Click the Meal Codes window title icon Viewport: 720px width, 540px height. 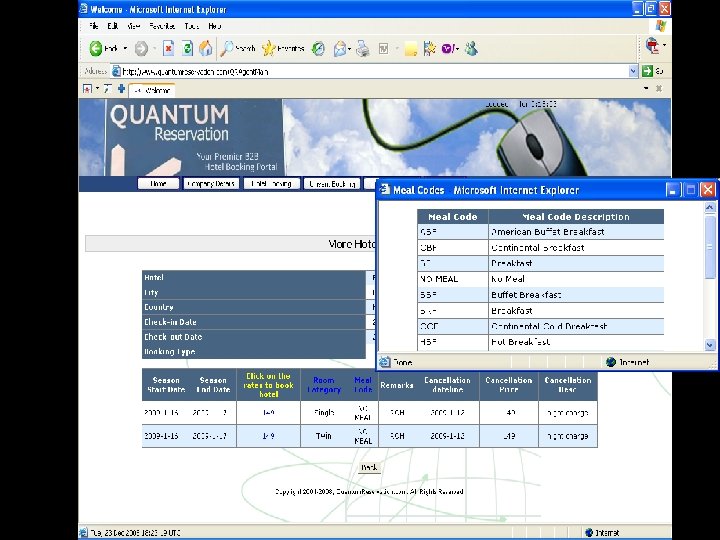point(385,190)
